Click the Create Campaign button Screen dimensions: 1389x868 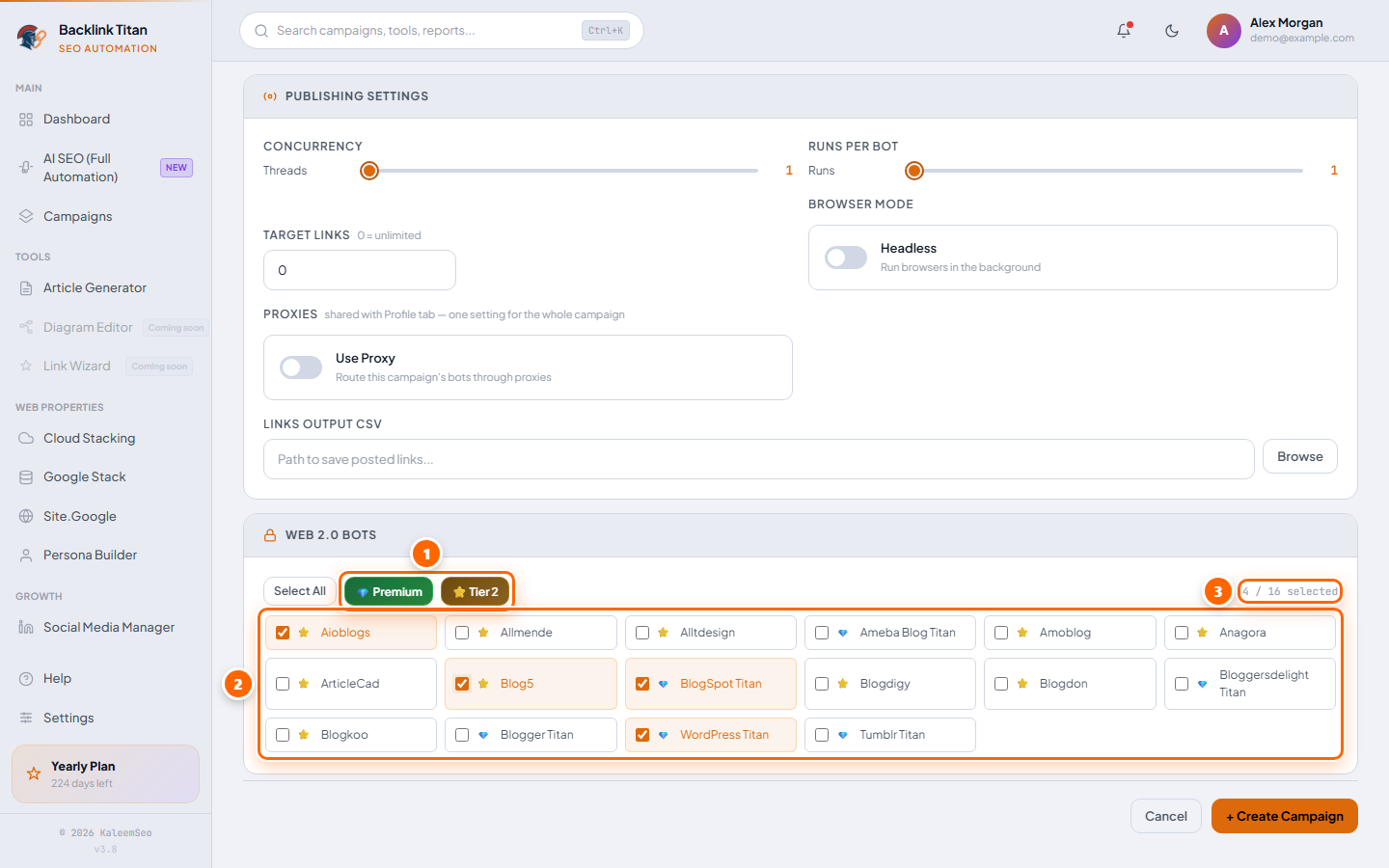tap(1285, 816)
